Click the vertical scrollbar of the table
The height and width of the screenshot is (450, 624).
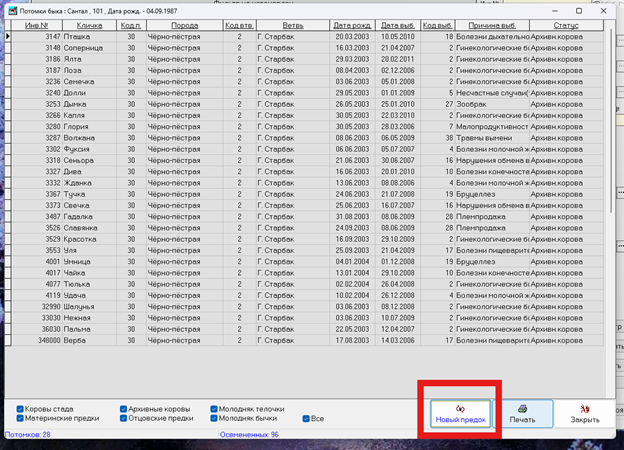(x=611, y=119)
